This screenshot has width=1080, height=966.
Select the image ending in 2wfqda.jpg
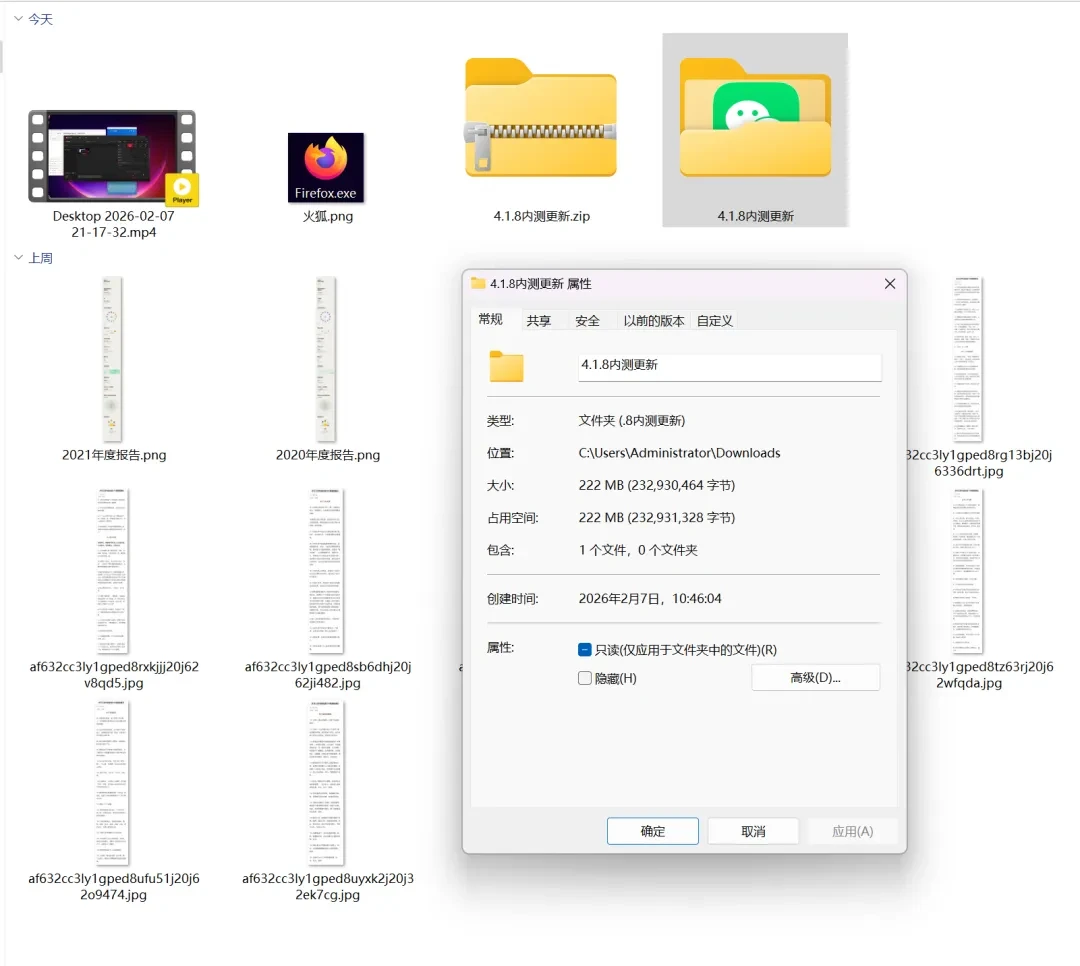[x=968, y=571]
